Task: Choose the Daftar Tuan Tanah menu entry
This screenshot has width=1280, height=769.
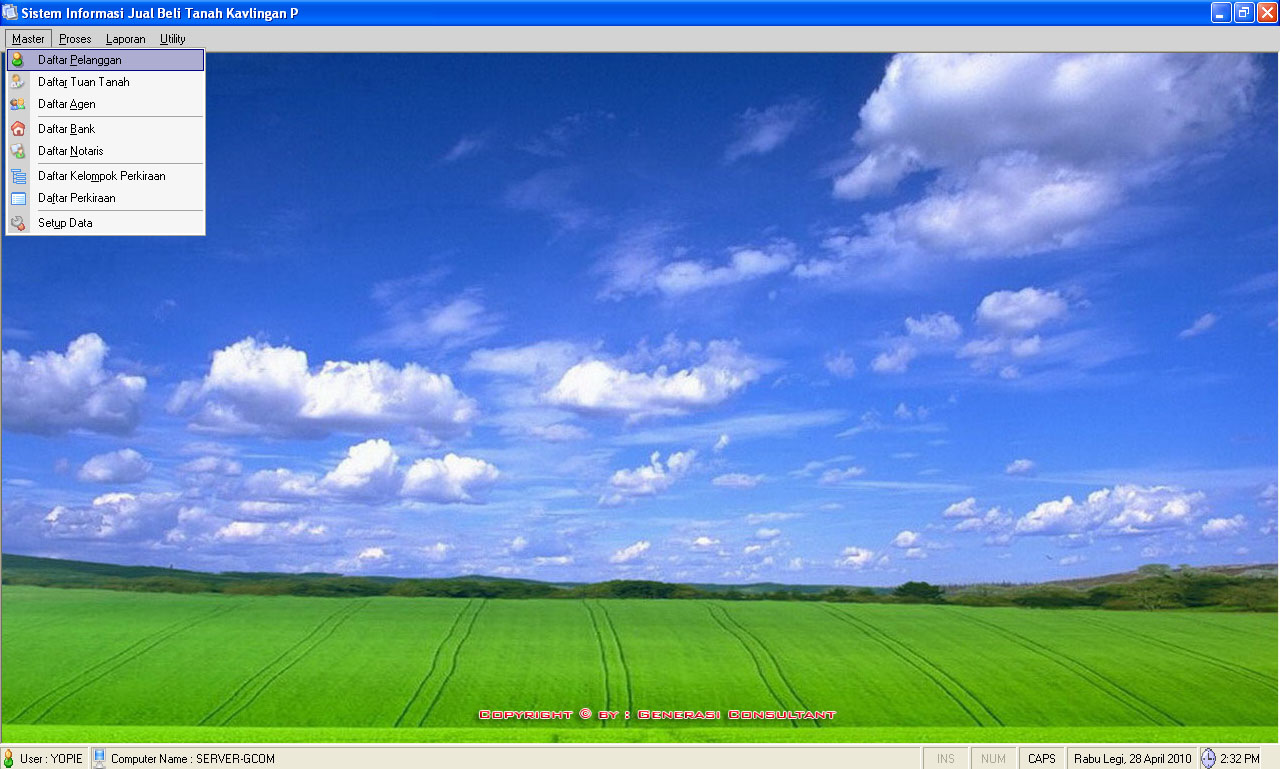Action: coord(84,82)
